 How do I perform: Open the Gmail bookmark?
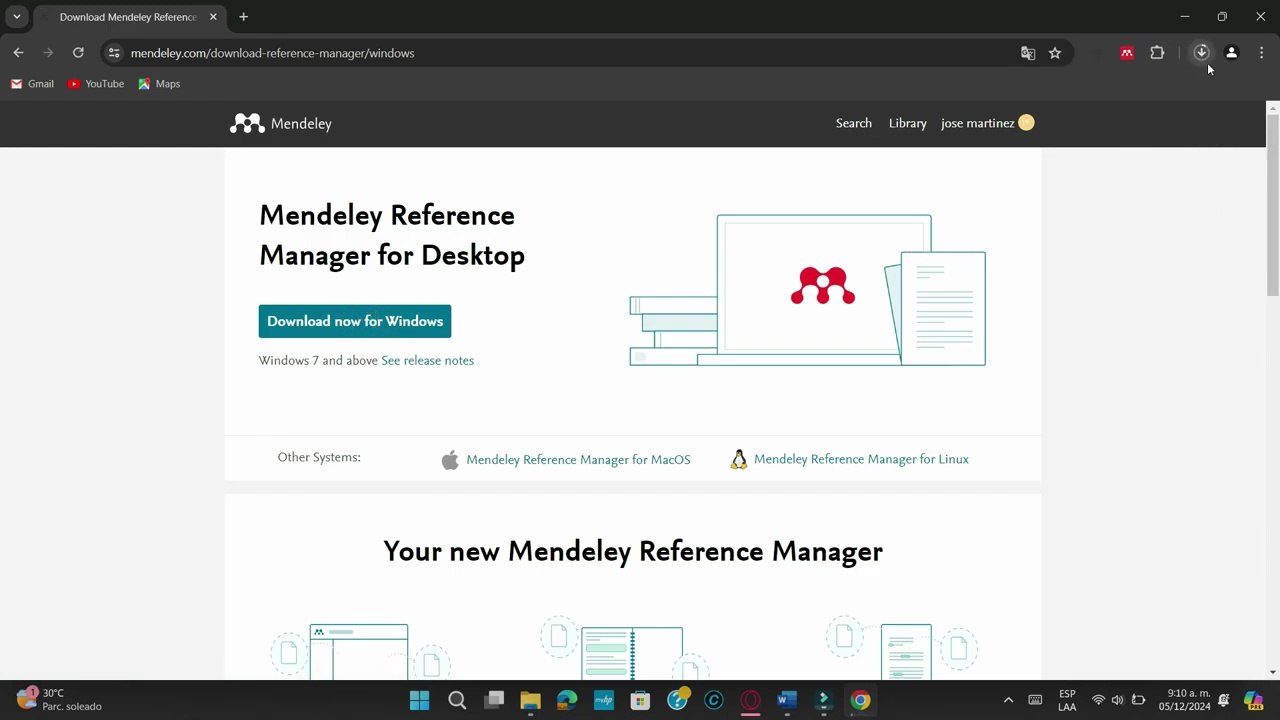click(x=32, y=84)
